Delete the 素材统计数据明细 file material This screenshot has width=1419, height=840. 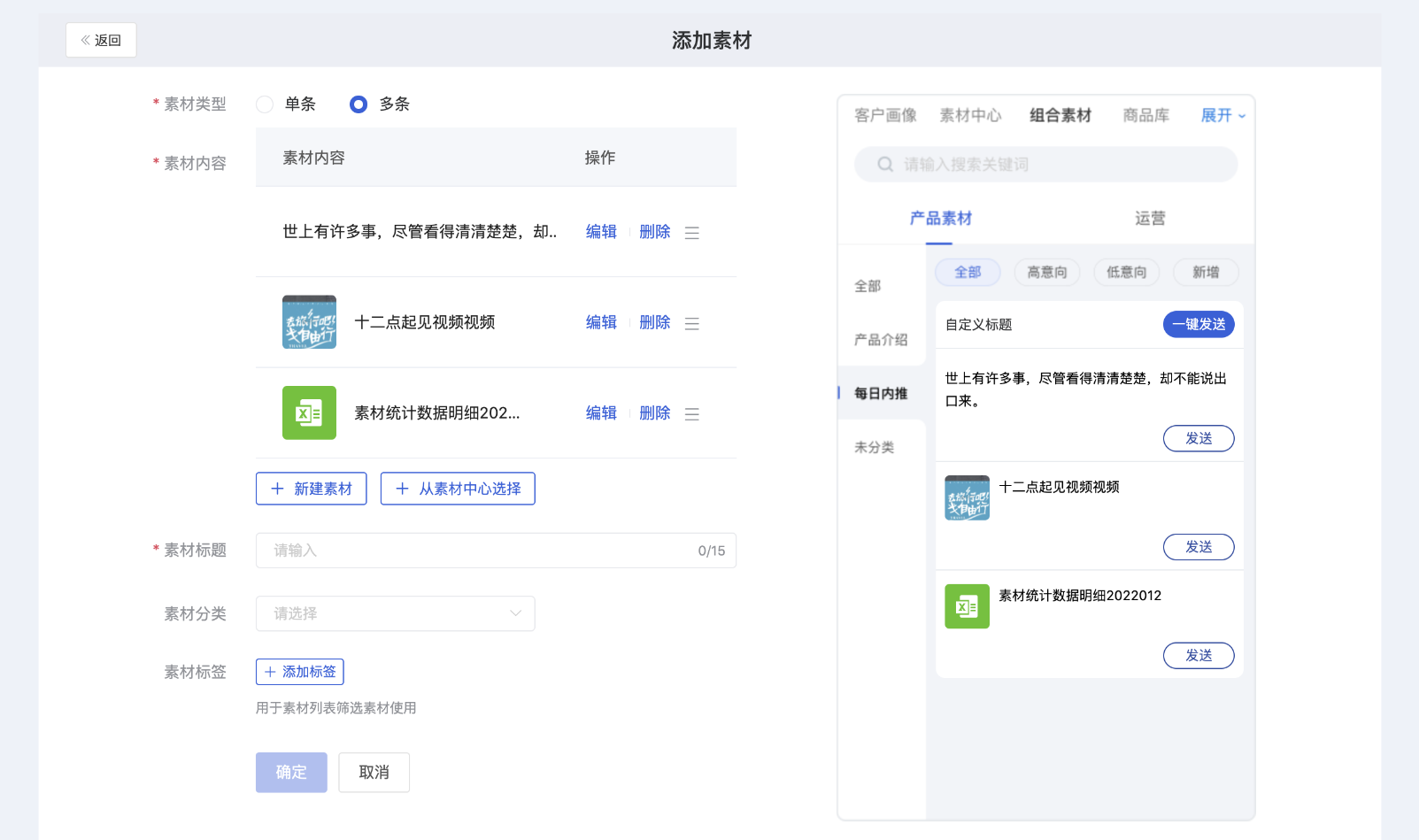click(654, 412)
